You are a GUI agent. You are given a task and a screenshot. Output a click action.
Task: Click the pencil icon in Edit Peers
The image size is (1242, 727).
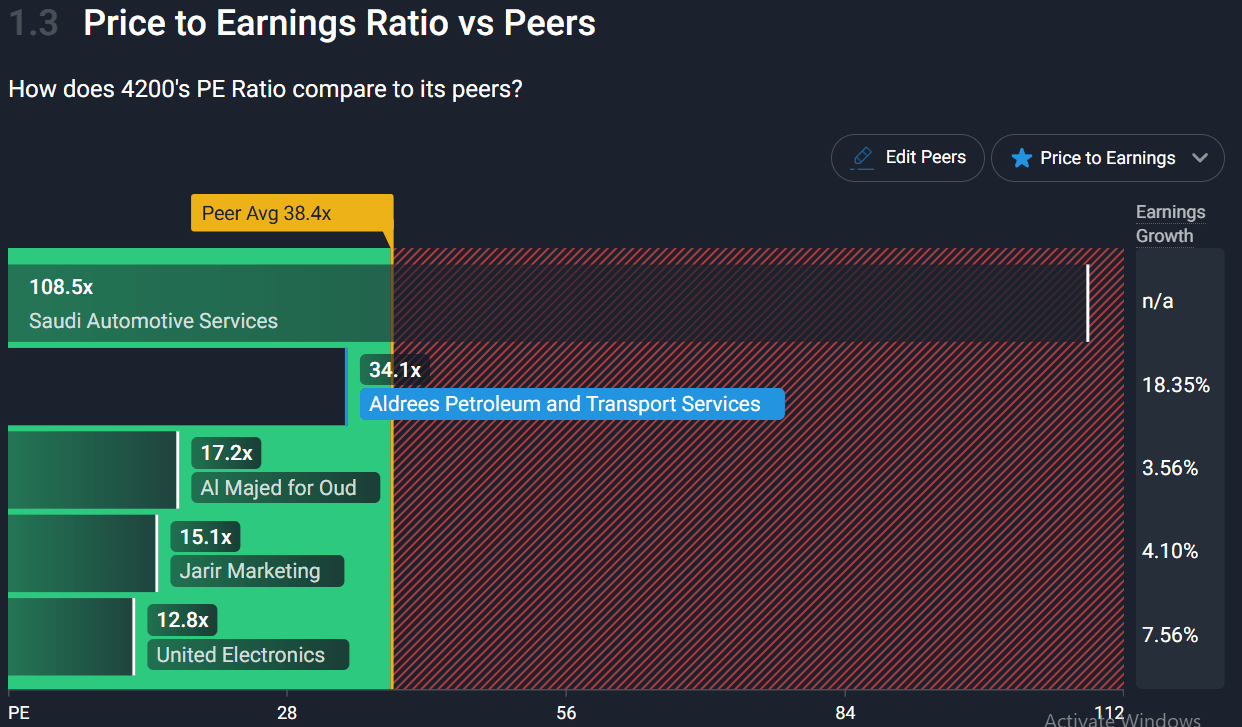point(862,158)
